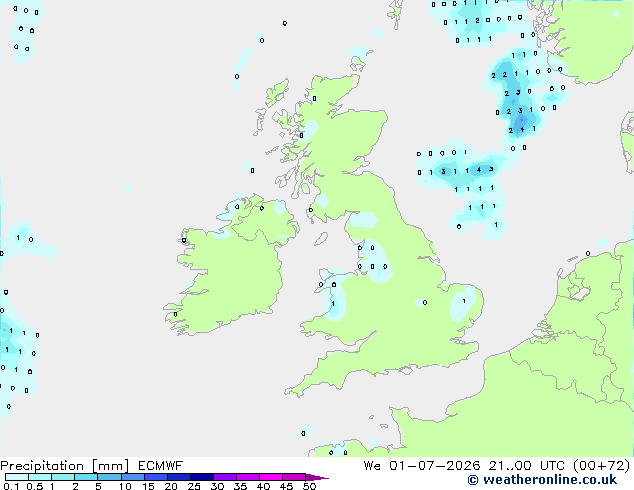Click the 15–20 mm blue legend swatch

click(x=156, y=477)
